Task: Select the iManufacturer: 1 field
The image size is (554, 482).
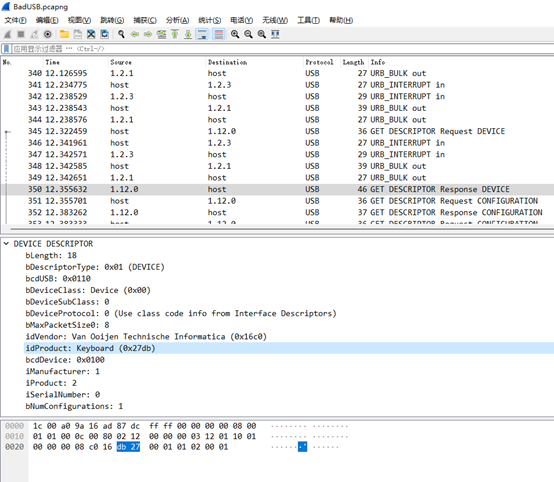Action: [63, 371]
